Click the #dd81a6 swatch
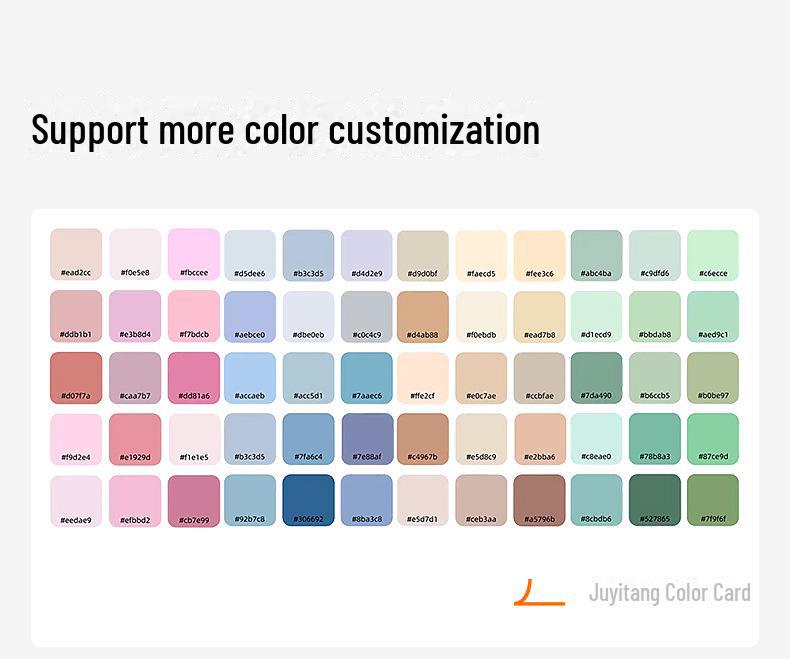 194,377
